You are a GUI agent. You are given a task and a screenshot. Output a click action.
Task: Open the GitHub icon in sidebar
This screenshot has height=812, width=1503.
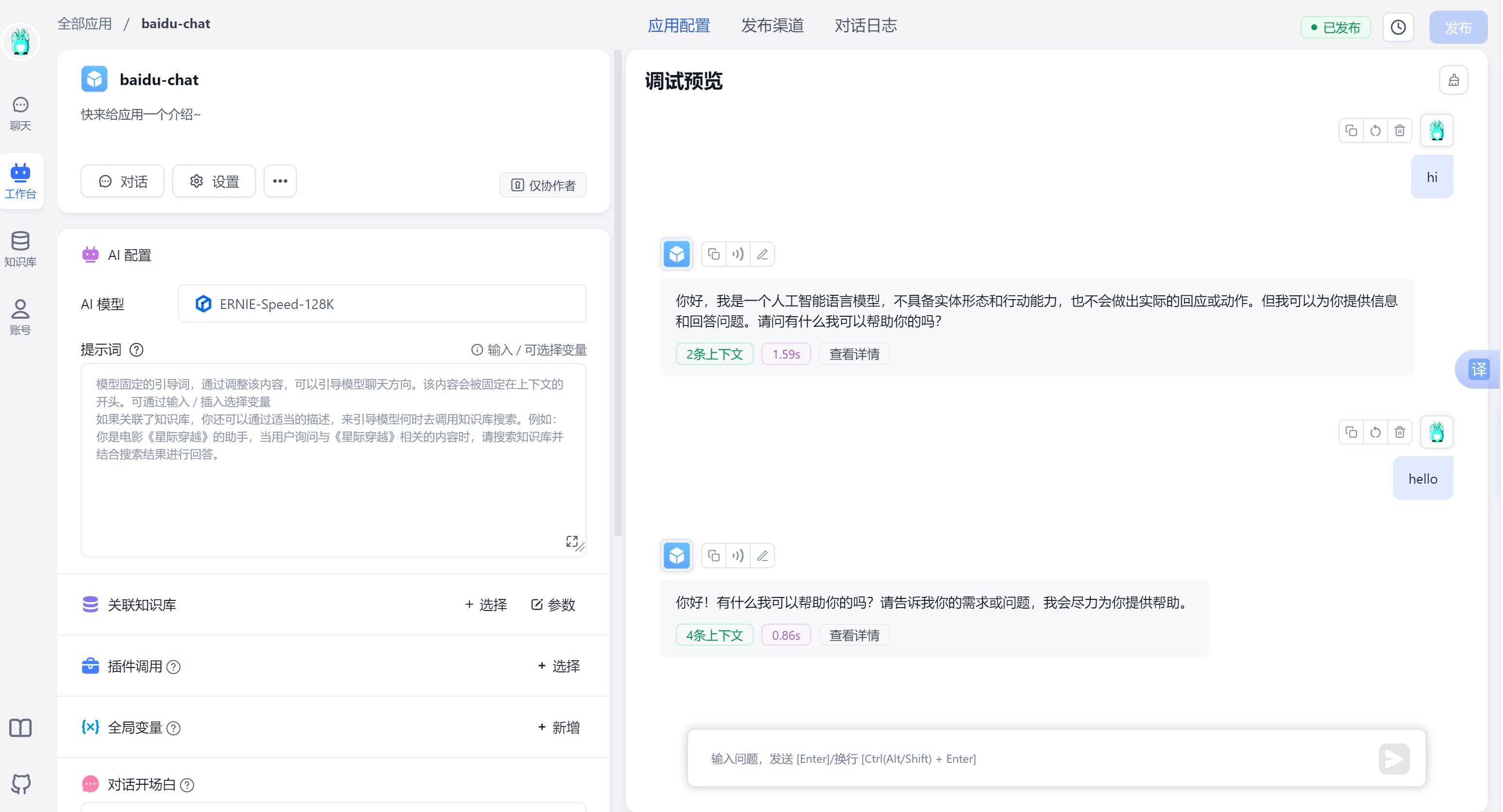pos(20,783)
